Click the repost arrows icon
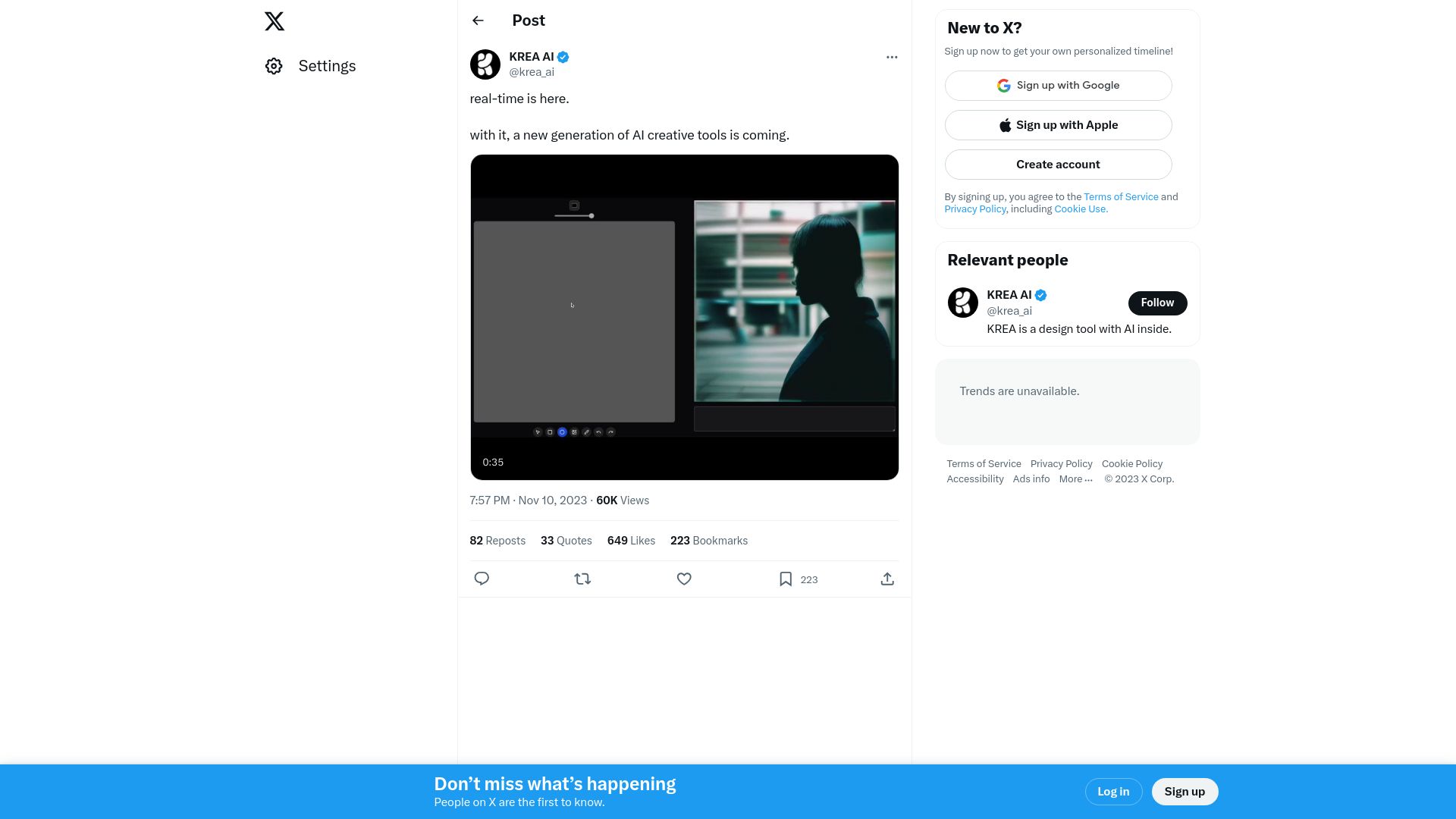This screenshot has width=1456, height=819. 582,579
